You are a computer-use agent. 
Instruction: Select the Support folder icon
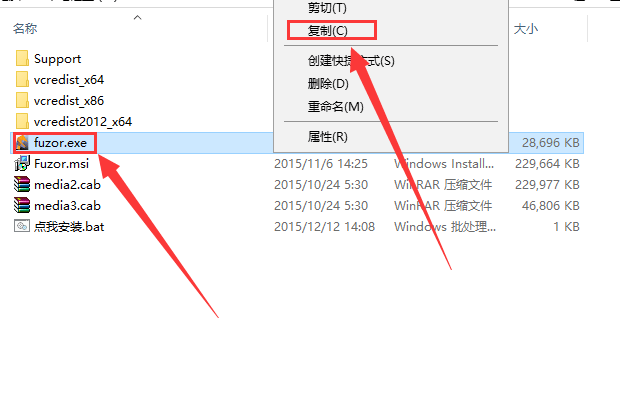[22, 59]
